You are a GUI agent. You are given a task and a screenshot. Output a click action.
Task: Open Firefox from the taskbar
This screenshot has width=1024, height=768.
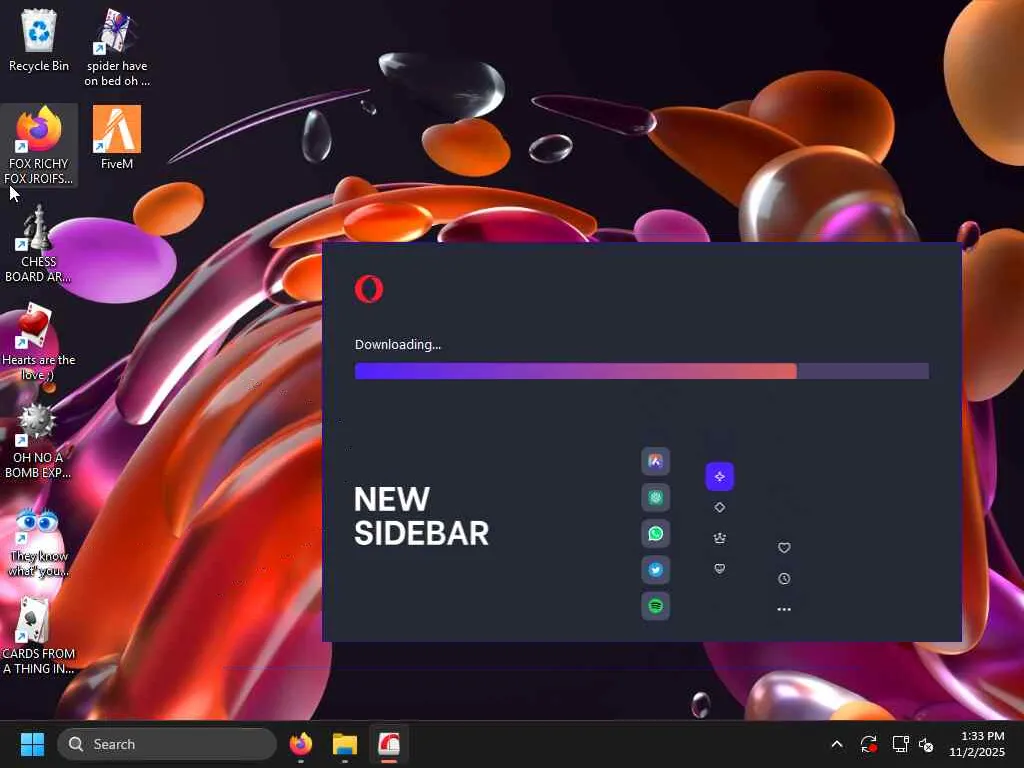pyautogui.click(x=301, y=744)
